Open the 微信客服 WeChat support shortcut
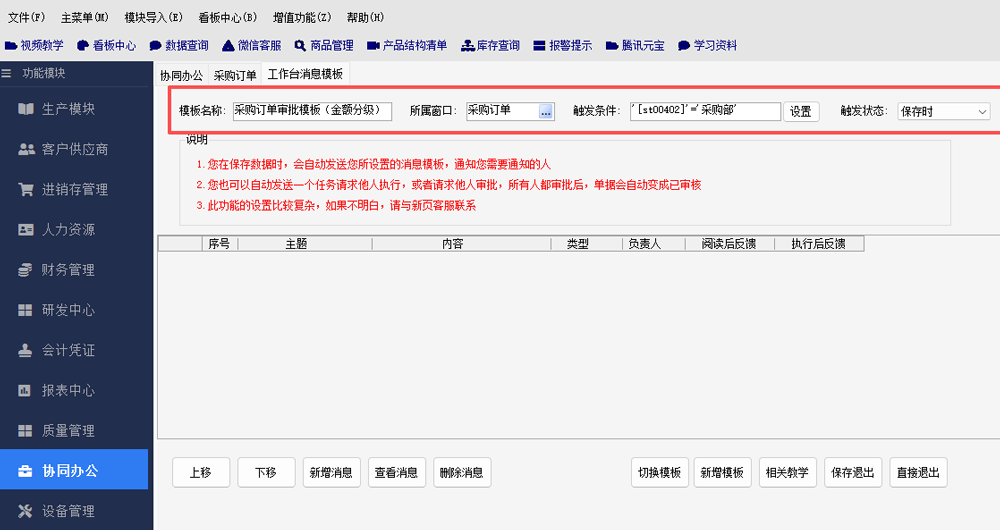The width and height of the screenshot is (1000, 530). (x=252, y=45)
